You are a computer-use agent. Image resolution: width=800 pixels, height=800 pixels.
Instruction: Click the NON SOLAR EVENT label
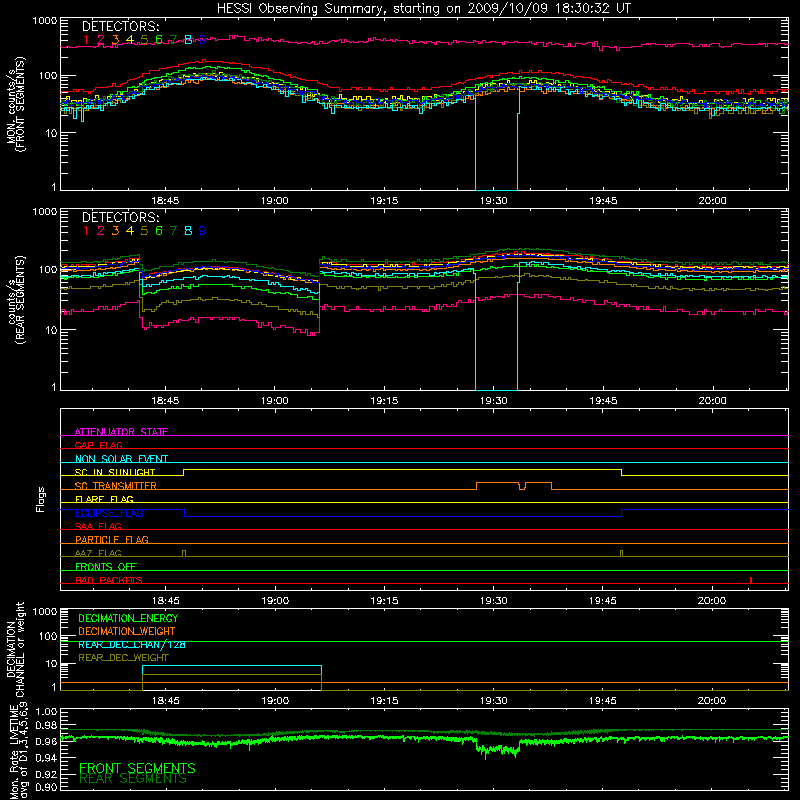coord(121,459)
